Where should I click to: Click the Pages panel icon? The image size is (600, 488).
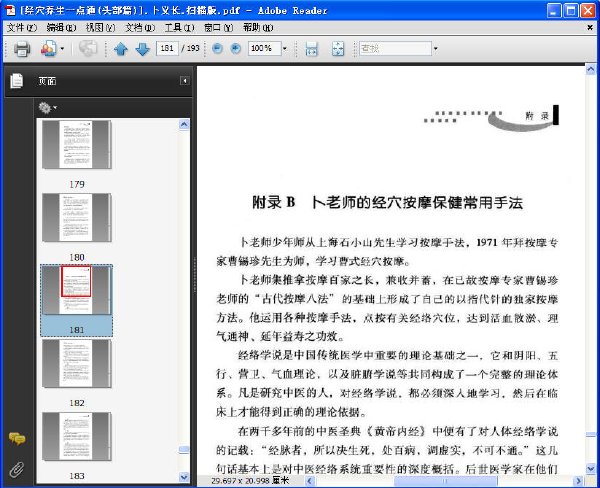[x=16, y=81]
